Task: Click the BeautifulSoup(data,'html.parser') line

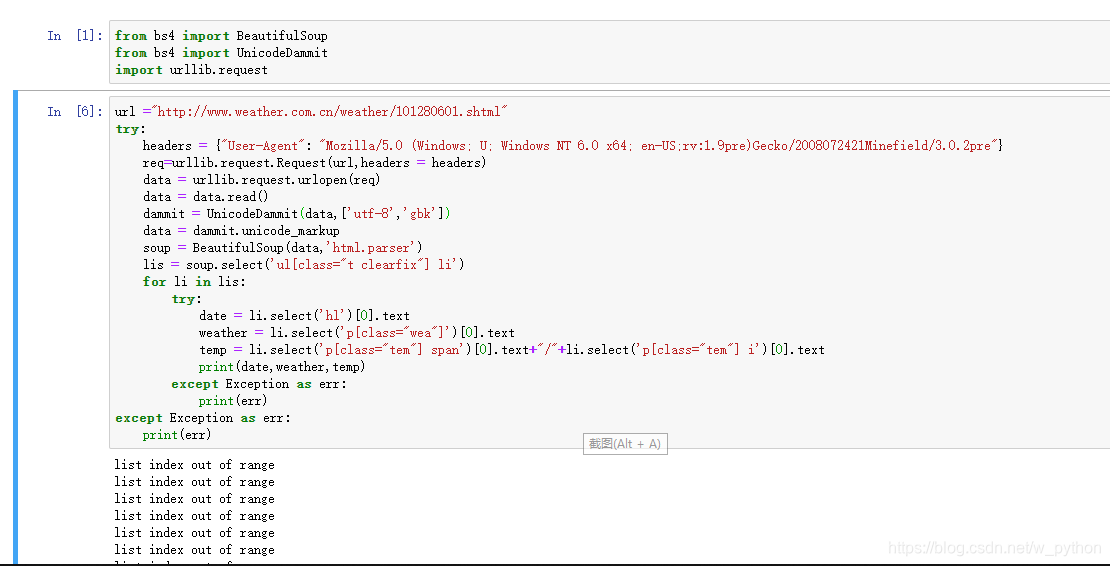Action: [x=282, y=248]
